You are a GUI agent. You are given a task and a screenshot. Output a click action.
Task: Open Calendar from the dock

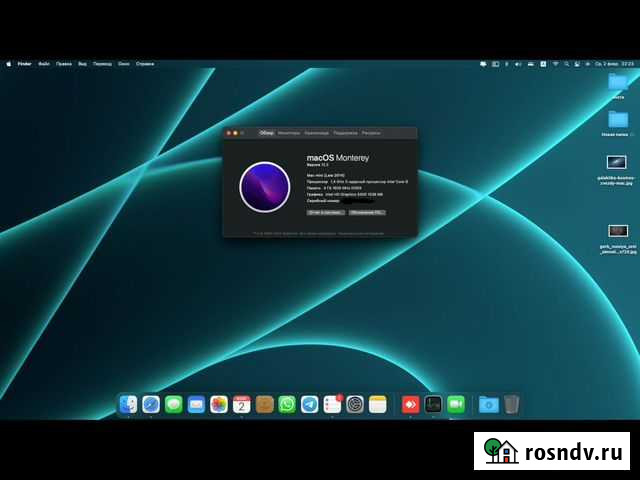[x=242, y=404]
